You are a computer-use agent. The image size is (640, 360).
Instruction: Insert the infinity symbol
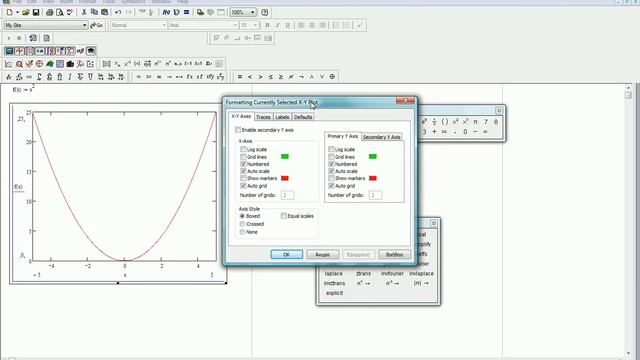tap(29, 77)
